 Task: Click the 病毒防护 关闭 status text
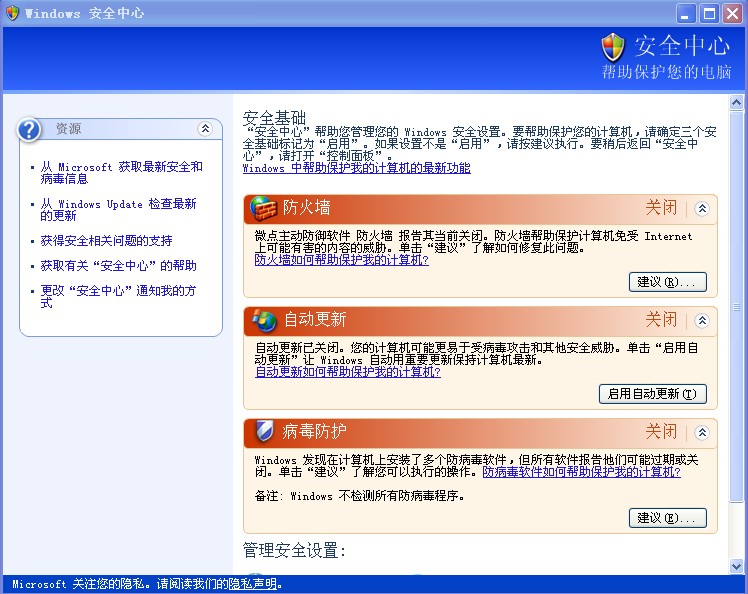[661, 432]
